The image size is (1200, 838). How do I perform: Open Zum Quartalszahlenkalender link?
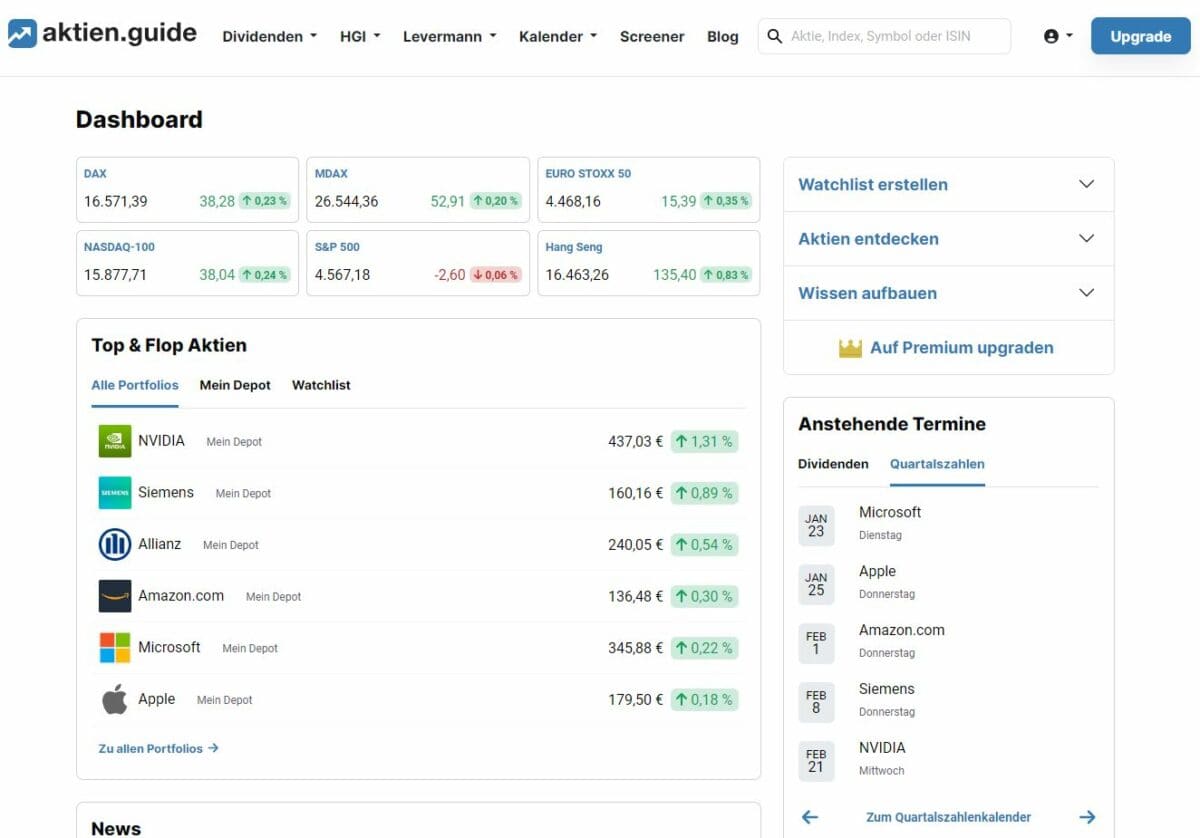948,817
